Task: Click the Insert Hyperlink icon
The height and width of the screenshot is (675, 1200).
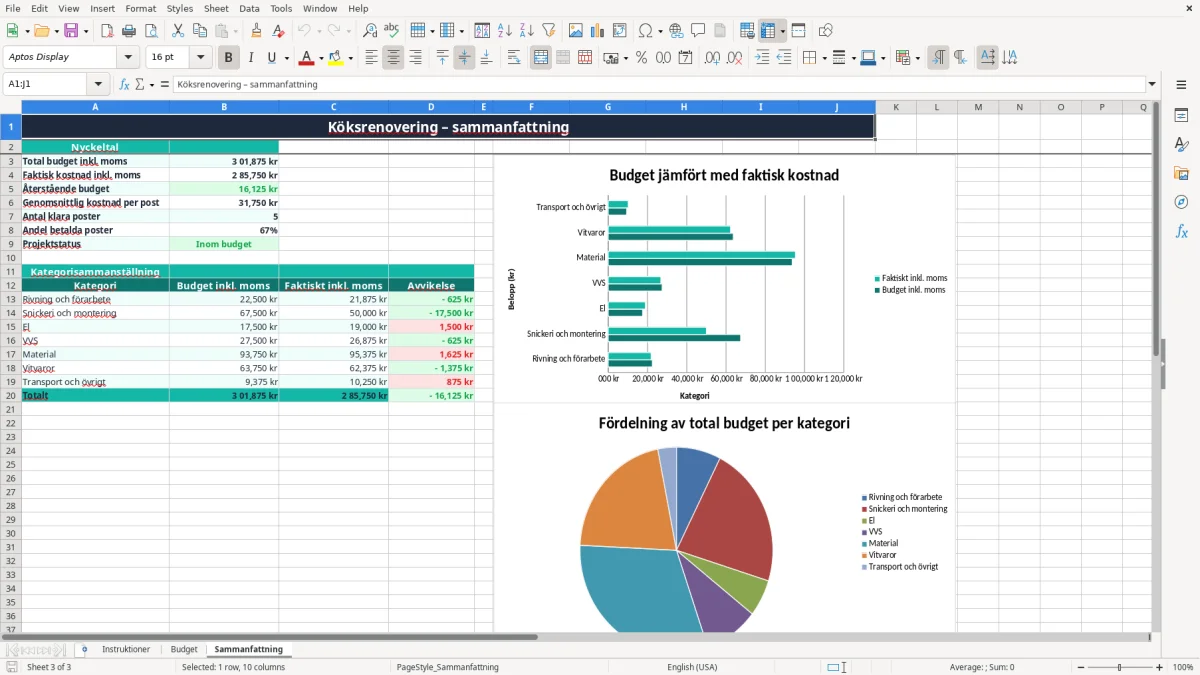Action: (x=676, y=31)
